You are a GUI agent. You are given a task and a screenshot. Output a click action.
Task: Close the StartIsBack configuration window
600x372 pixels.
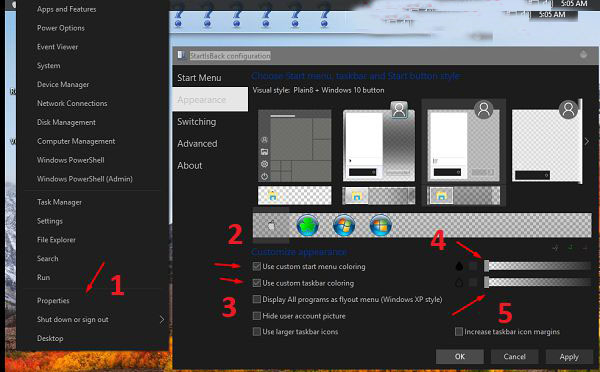(x=583, y=55)
